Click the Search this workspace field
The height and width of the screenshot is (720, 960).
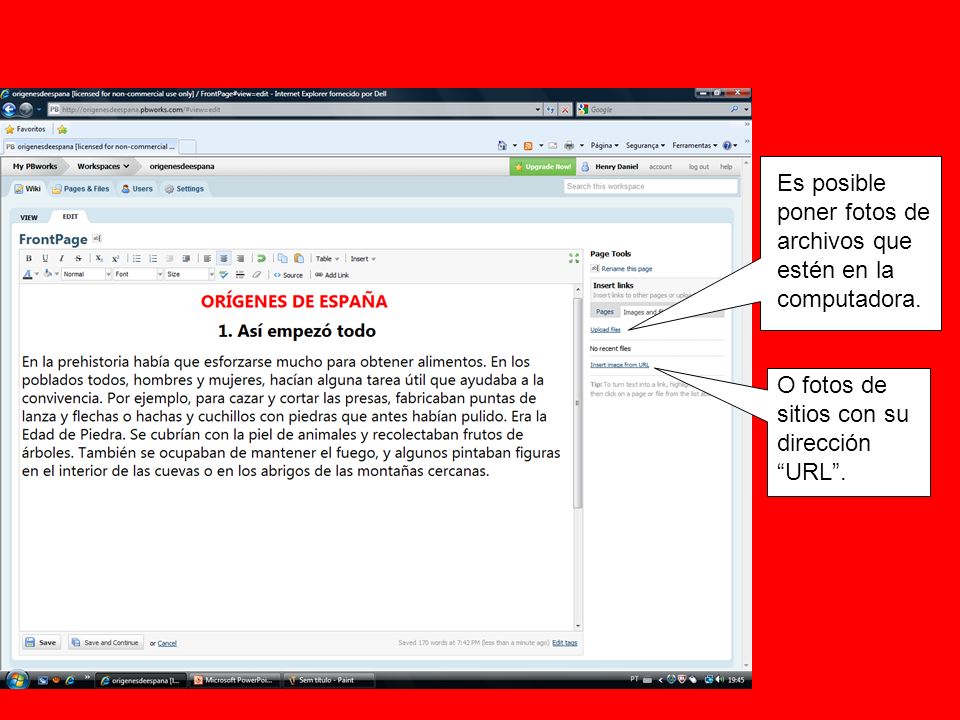click(651, 186)
